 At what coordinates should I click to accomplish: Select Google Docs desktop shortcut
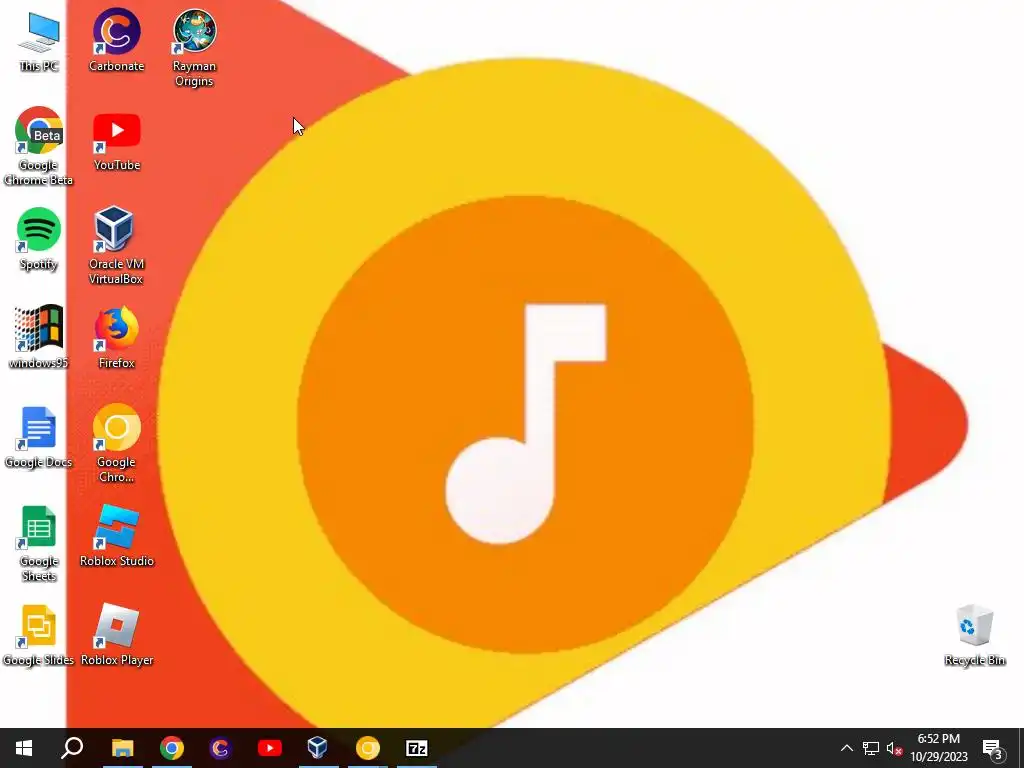tap(39, 438)
